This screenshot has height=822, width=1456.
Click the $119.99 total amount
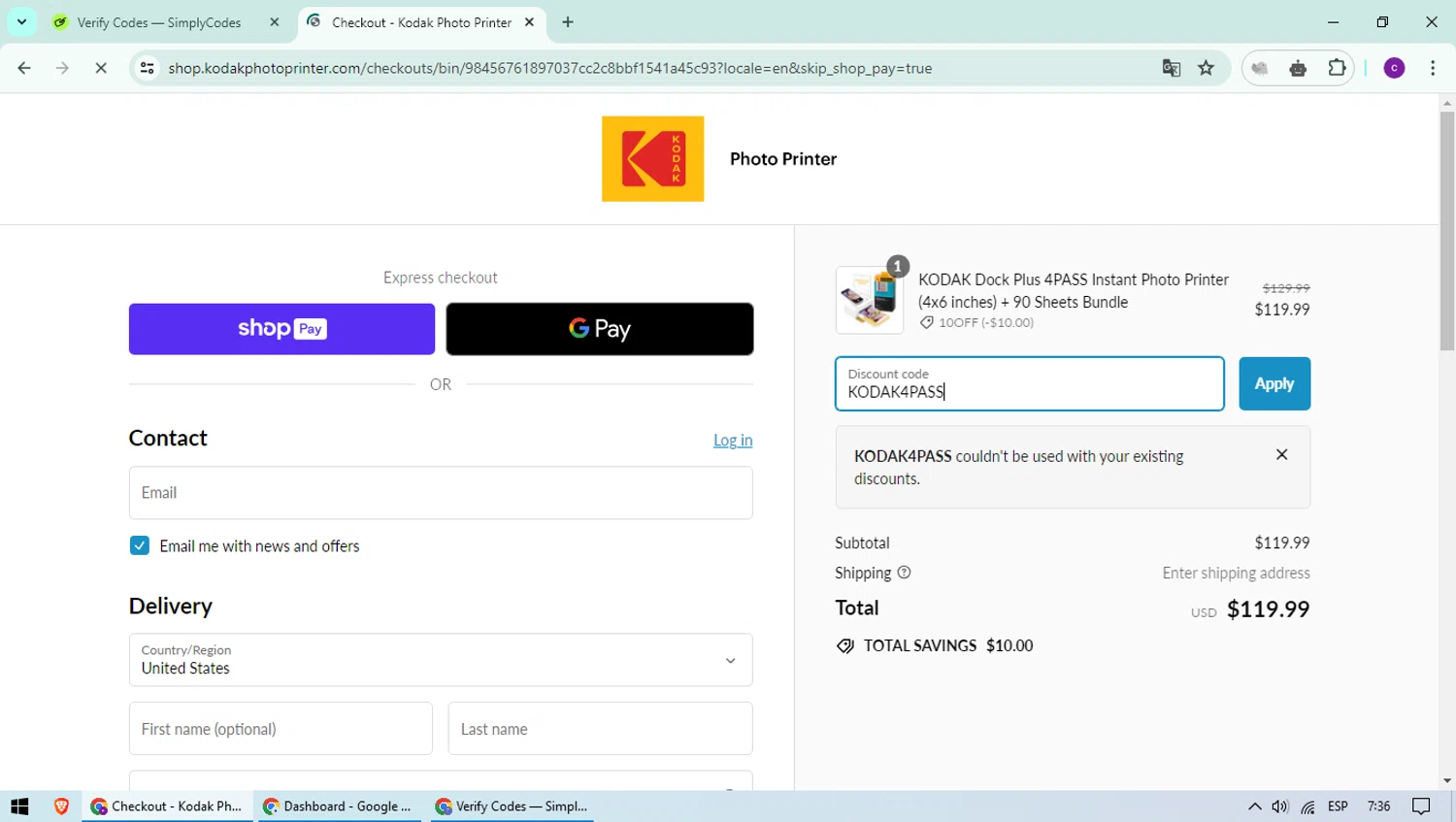pos(1268,608)
